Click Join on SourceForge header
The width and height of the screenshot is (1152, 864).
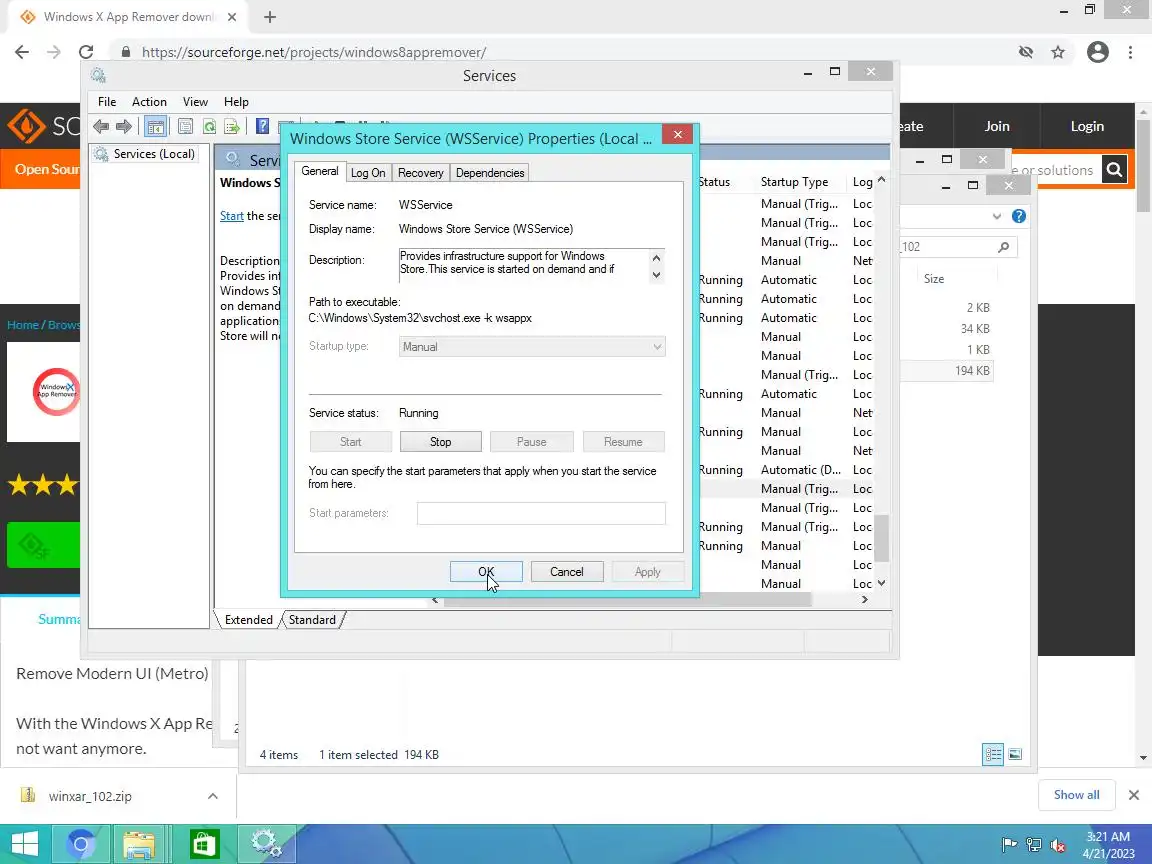(x=997, y=126)
